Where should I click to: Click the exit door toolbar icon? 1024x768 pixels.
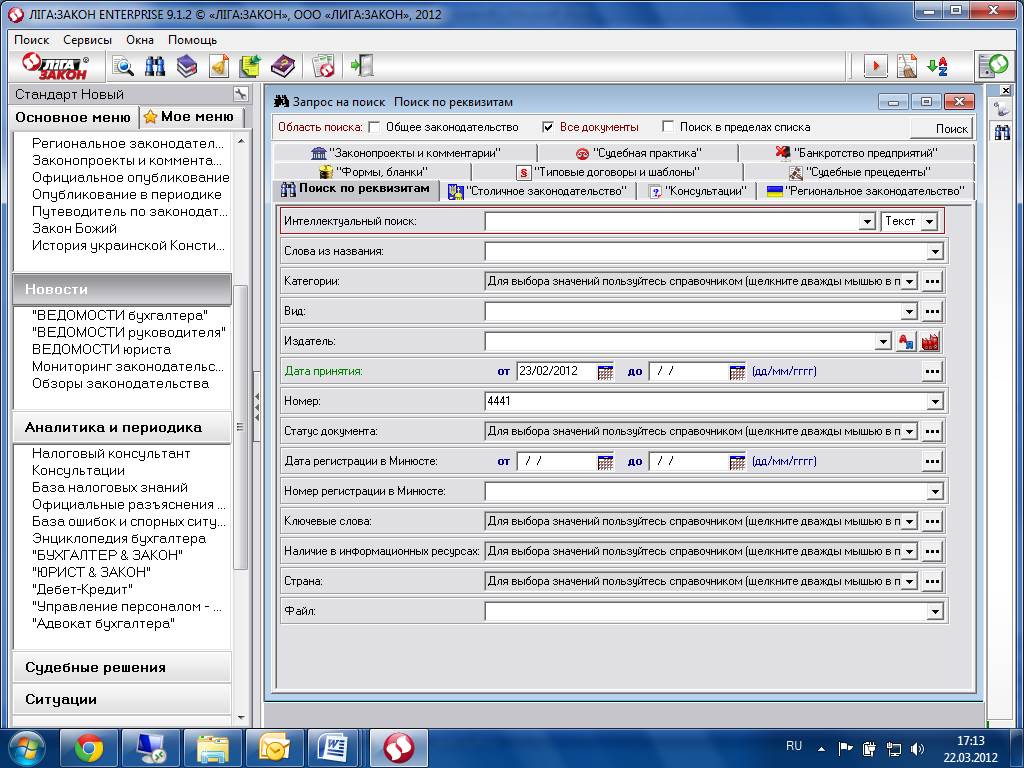362,66
